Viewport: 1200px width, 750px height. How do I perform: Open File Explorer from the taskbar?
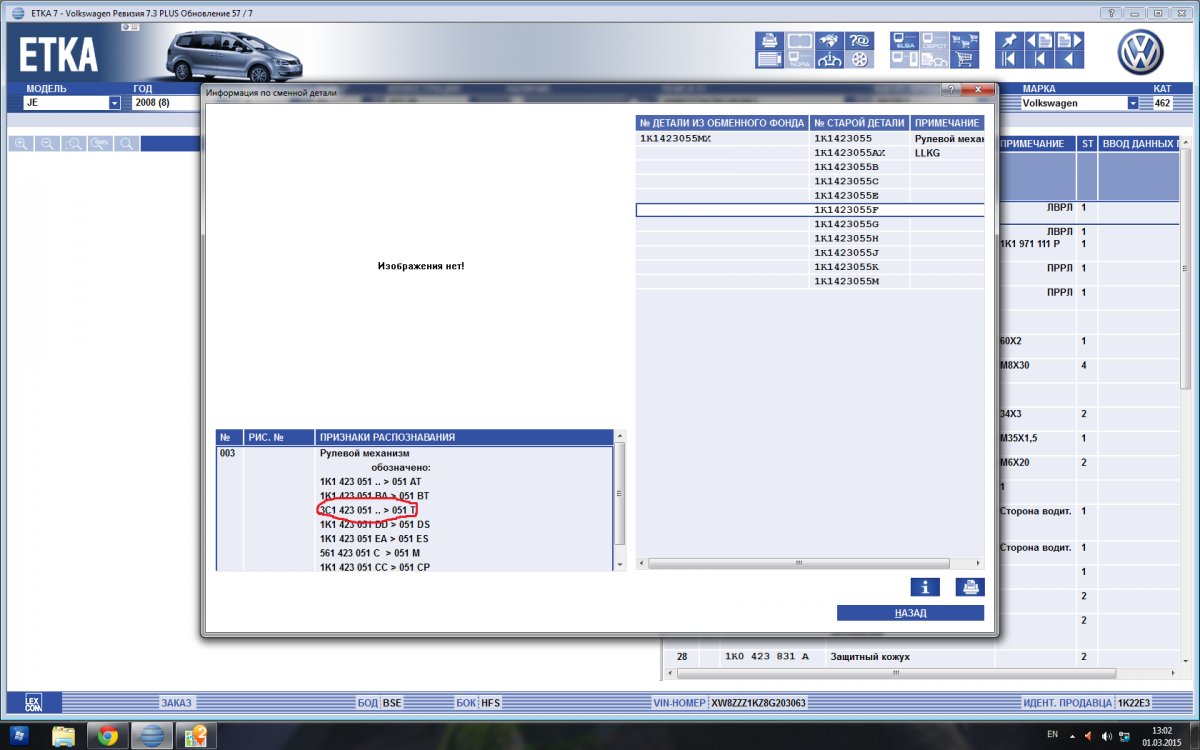pyautogui.click(x=64, y=736)
